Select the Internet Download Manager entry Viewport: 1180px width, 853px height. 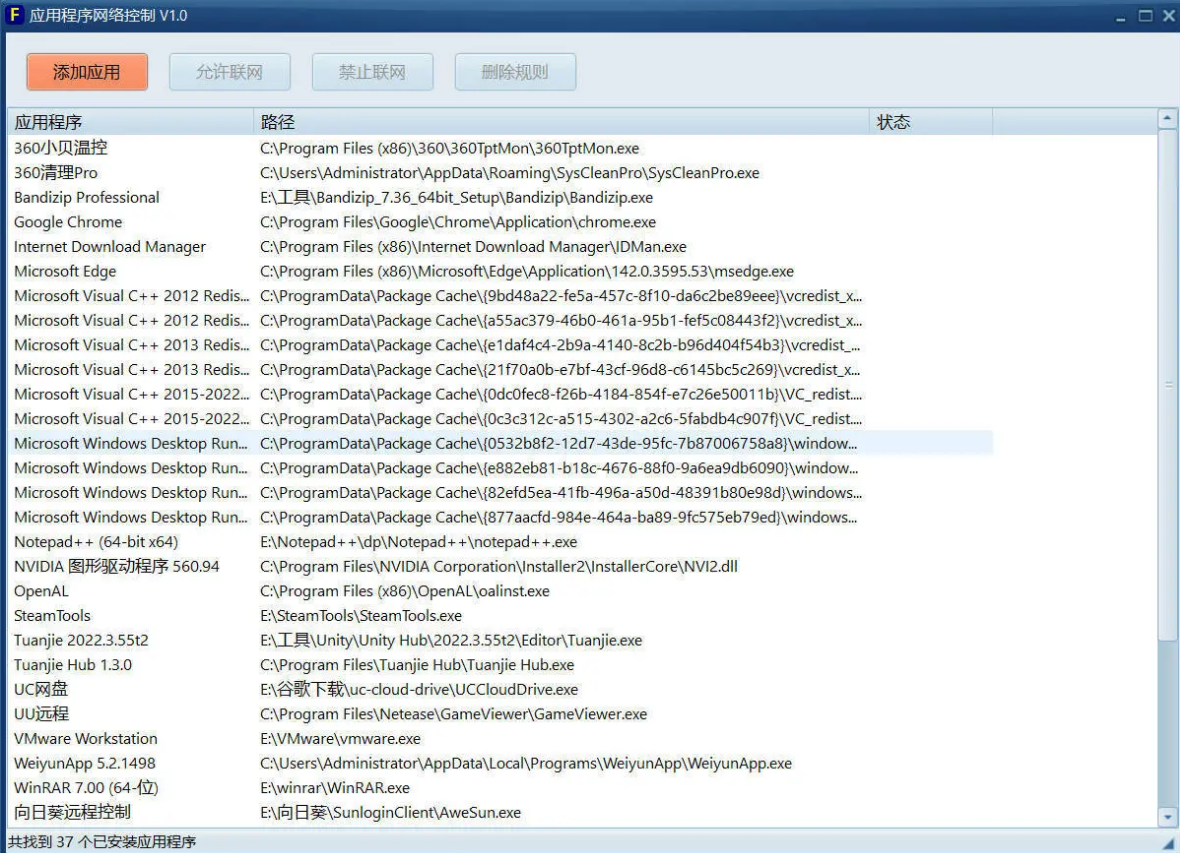point(110,247)
